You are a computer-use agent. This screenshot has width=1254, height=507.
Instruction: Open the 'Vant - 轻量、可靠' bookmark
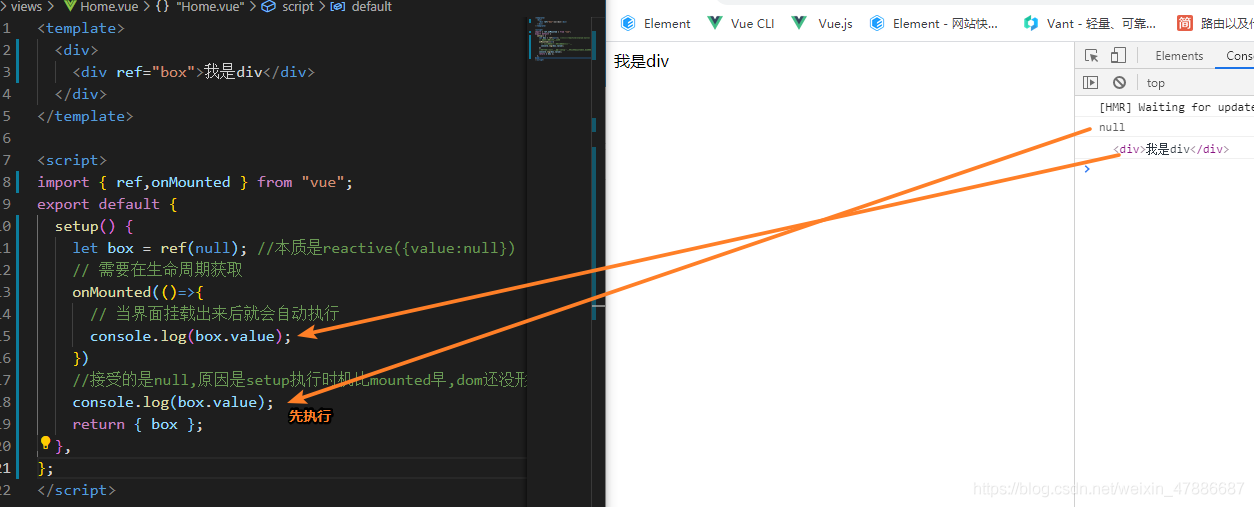coord(1091,23)
